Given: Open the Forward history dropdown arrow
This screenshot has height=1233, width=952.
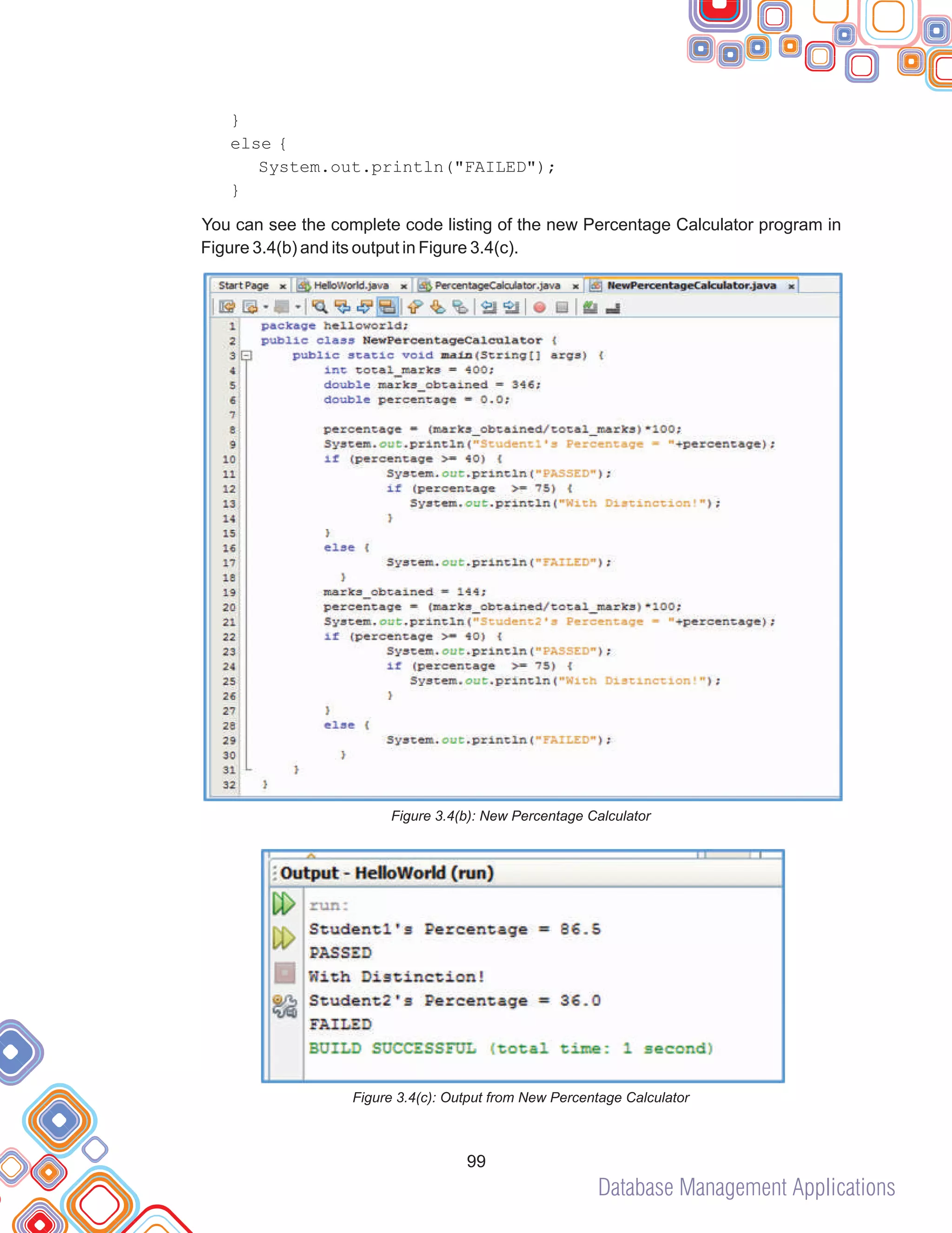Looking at the screenshot, I should pos(297,307).
